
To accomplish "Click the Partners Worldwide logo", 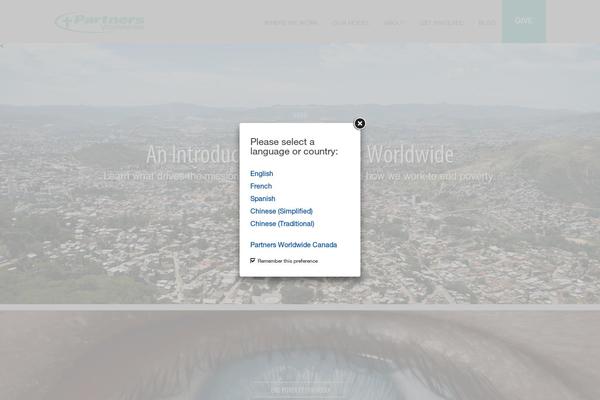I will click(x=100, y=21).
